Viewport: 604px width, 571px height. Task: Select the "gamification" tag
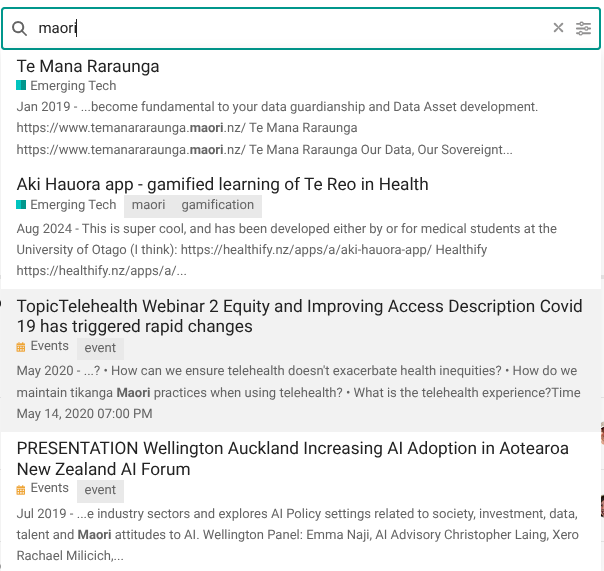tap(218, 205)
